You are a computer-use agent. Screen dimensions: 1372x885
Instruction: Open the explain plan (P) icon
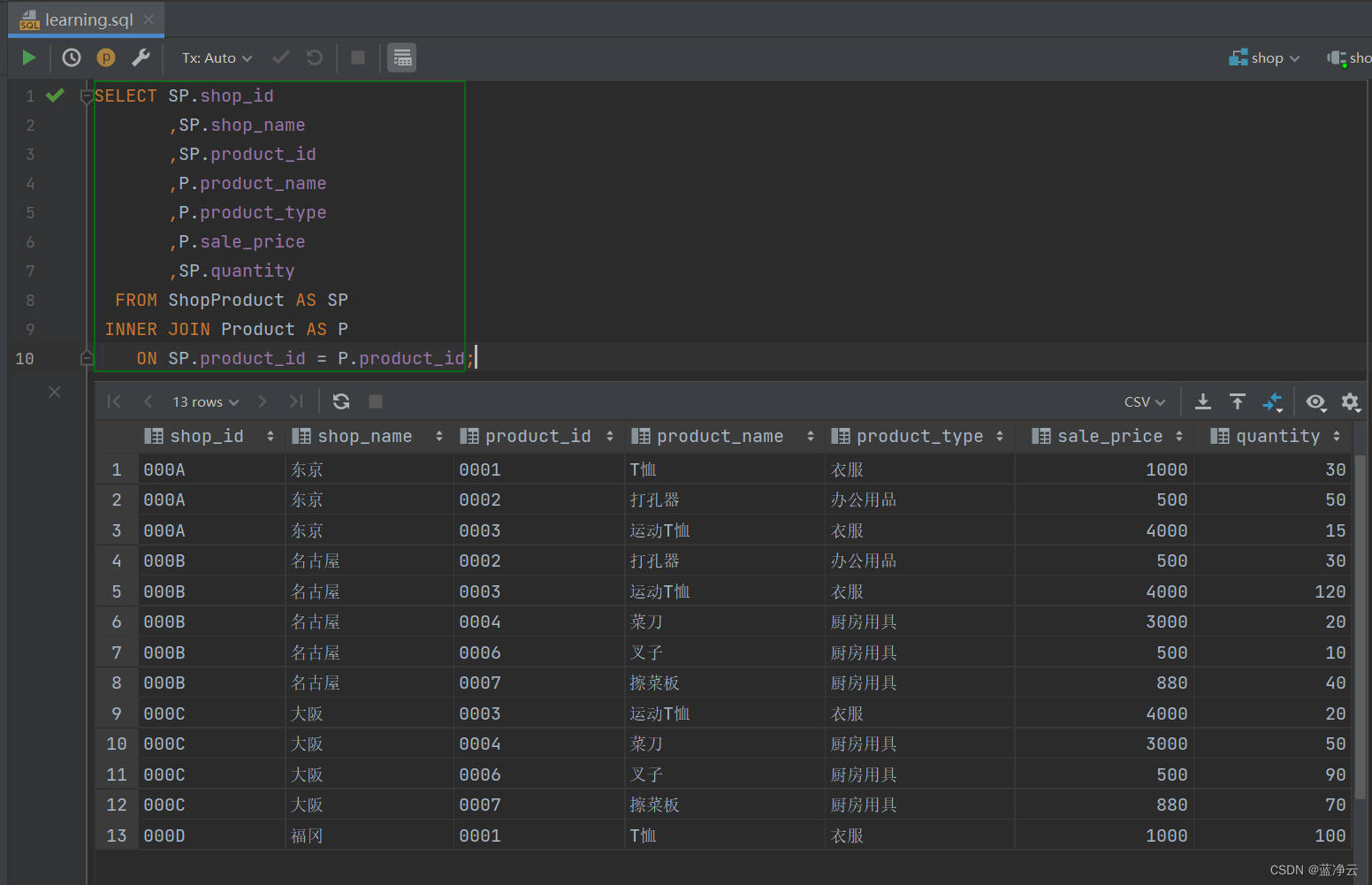pyautogui.click(x=106, y=57)
